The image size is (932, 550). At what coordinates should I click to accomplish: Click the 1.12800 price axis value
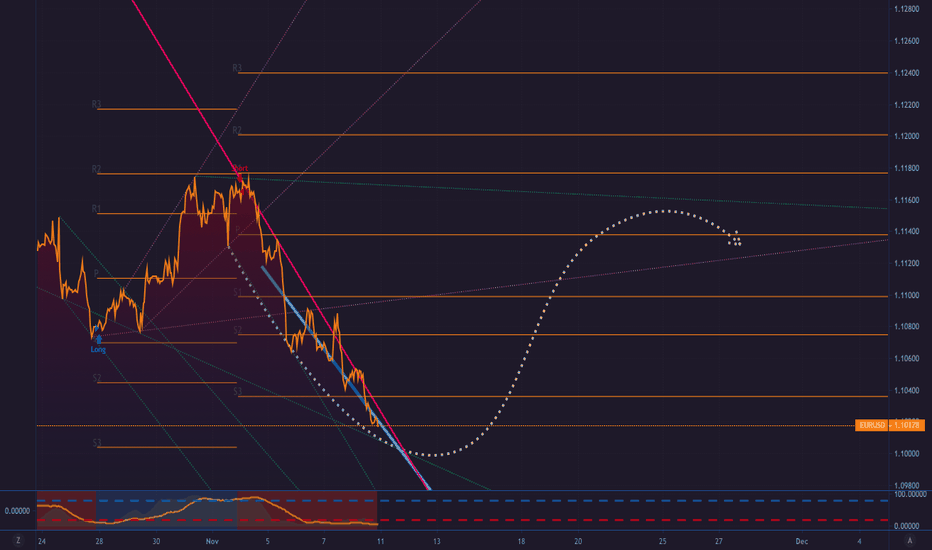click(906, 9)
